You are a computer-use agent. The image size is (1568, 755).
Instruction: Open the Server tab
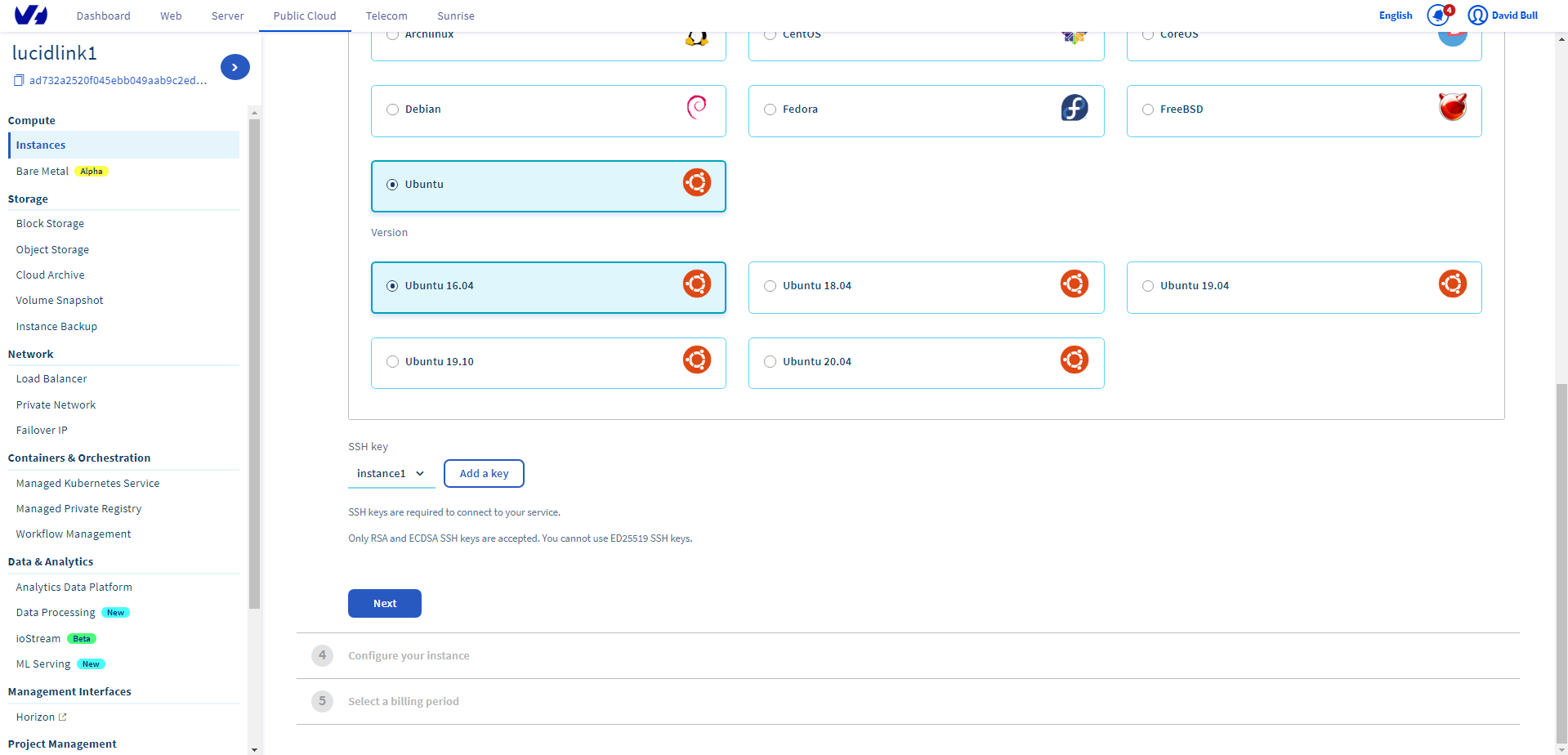(x=227, y=16)
